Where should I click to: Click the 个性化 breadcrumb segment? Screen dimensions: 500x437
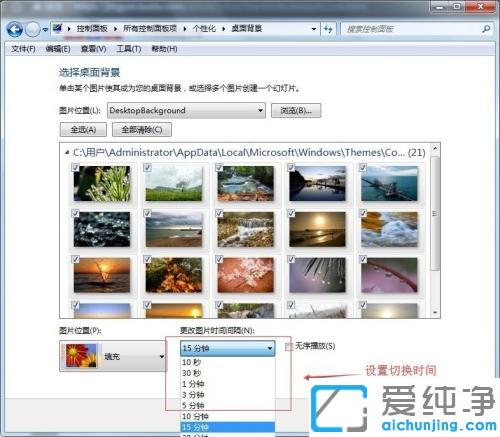tap(204, 29)
